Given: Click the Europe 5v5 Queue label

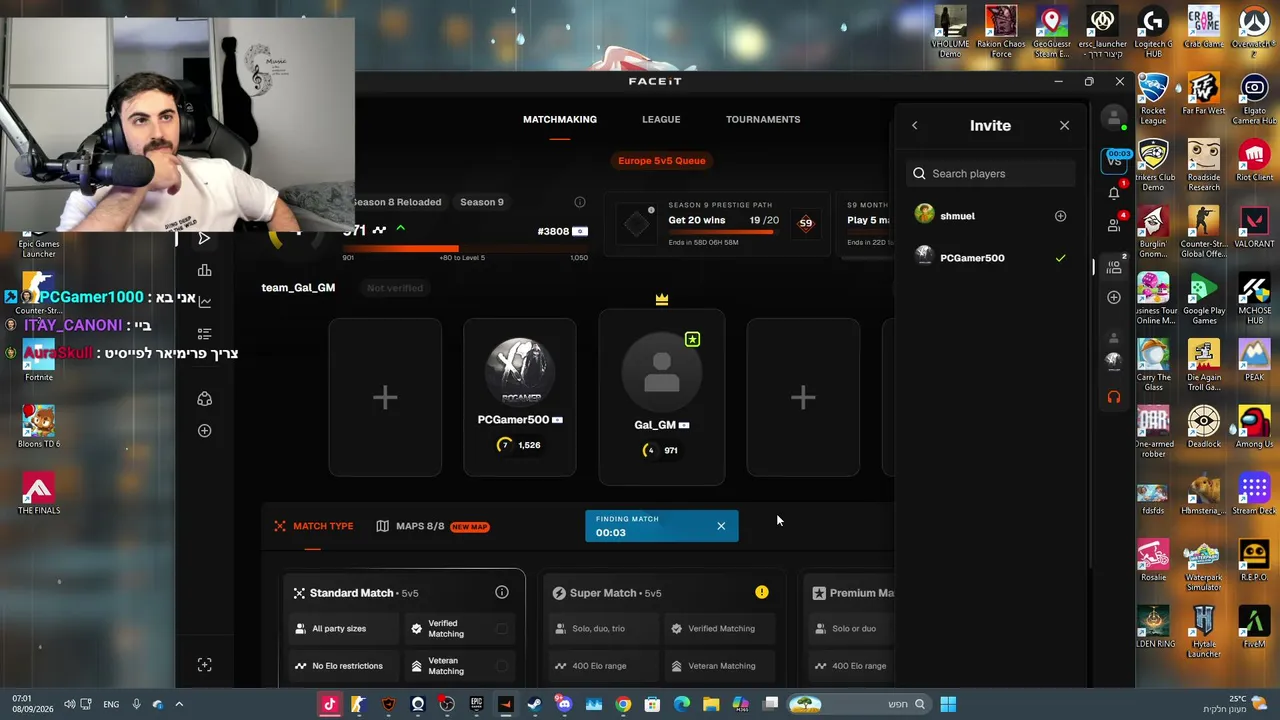Looking at the screenshot, I should point(661,161).
